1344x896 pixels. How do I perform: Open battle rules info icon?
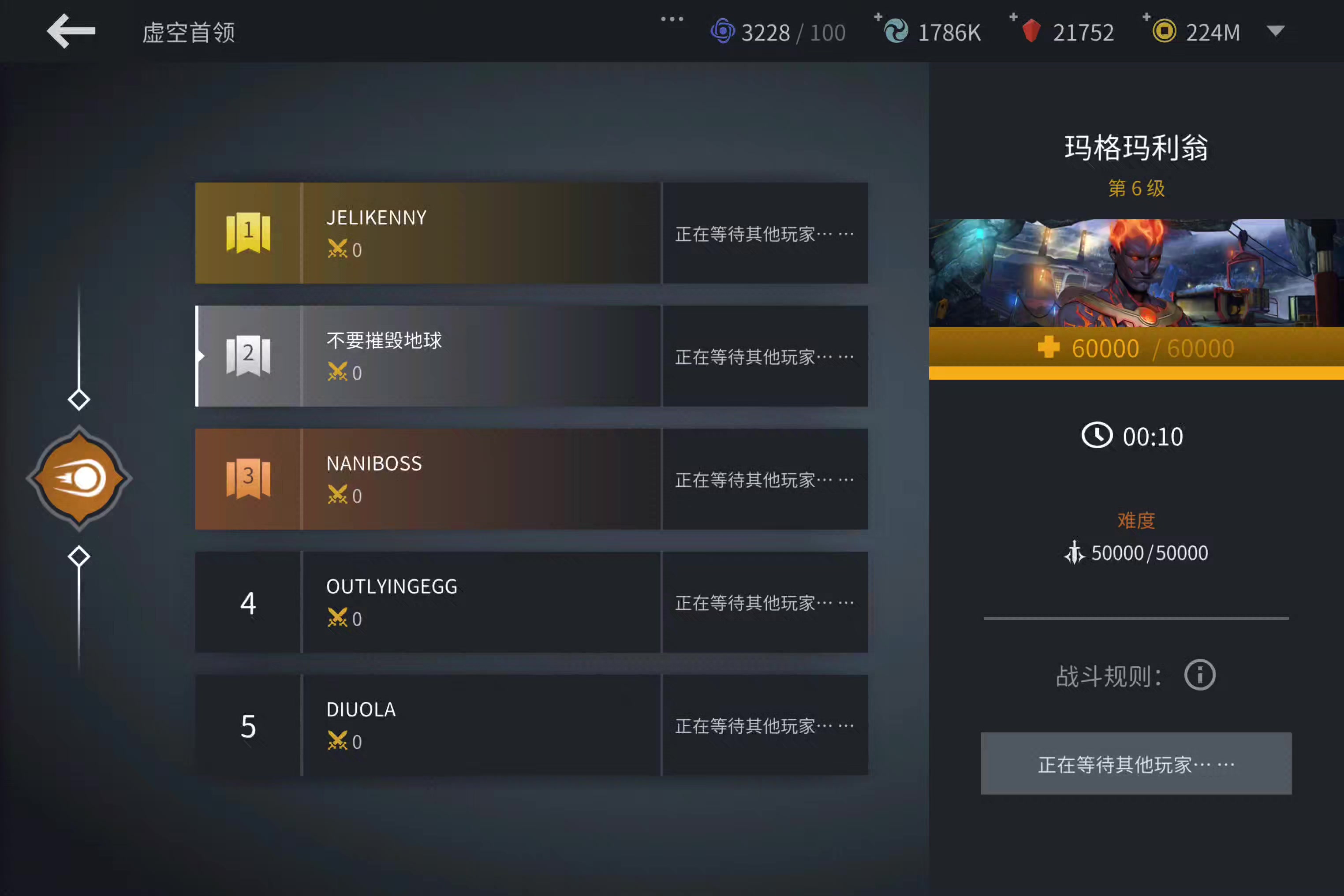(x=1199, y=676)
